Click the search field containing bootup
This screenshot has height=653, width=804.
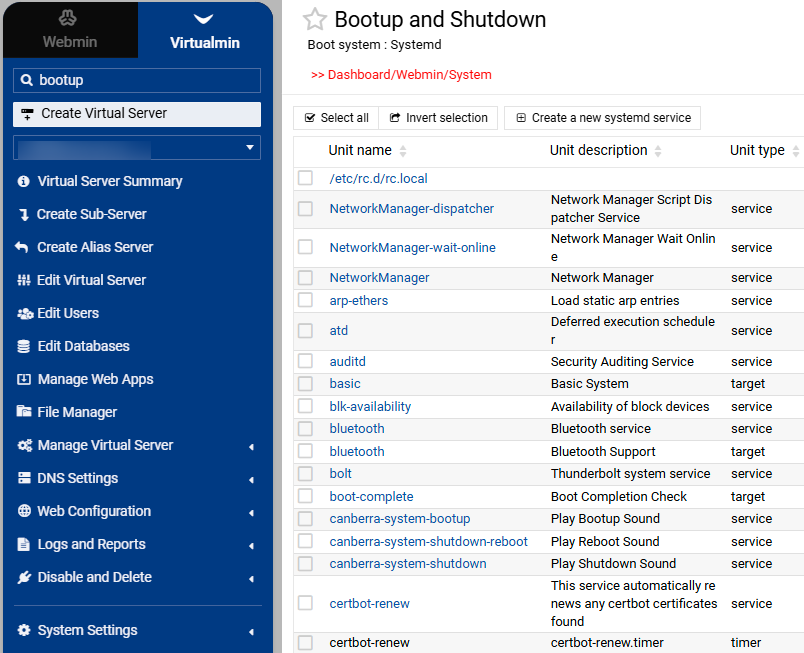137,80
